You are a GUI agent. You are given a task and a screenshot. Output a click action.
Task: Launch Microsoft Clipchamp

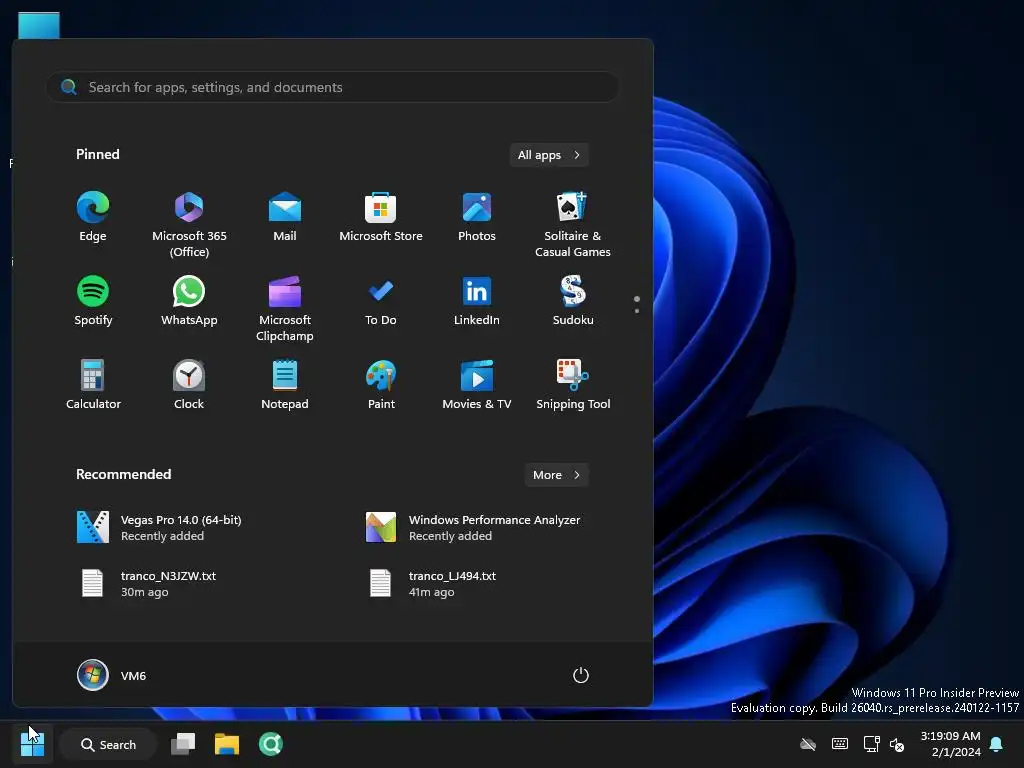coord(285,308)
